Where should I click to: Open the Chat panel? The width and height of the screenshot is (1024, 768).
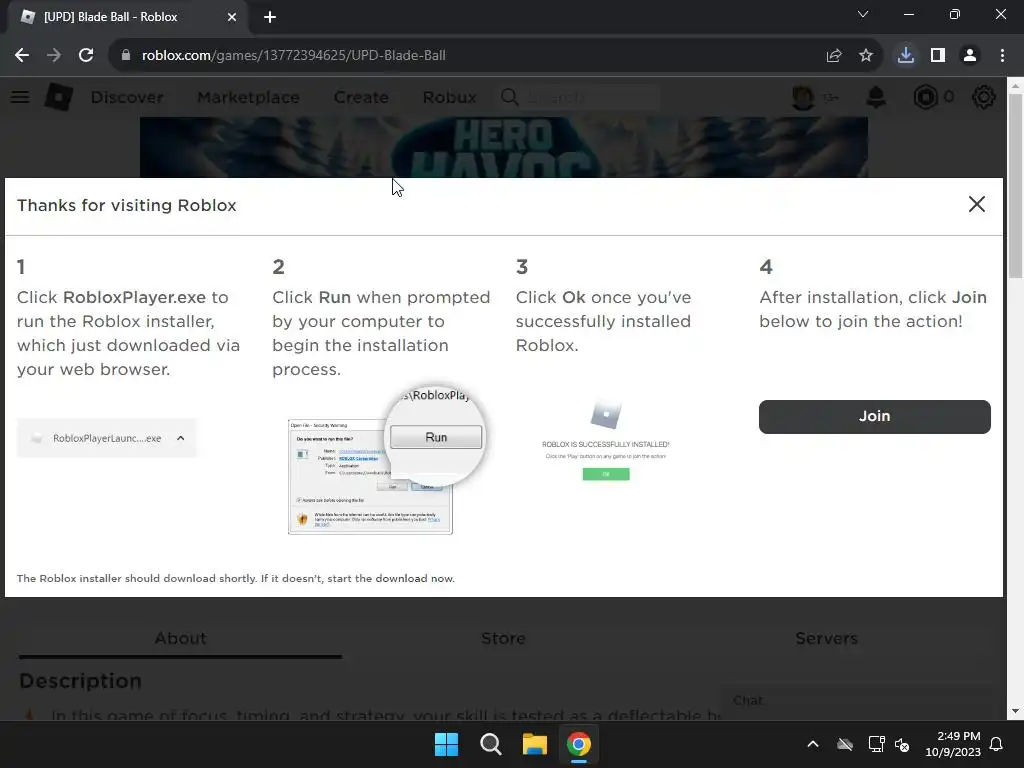(856, 701)
